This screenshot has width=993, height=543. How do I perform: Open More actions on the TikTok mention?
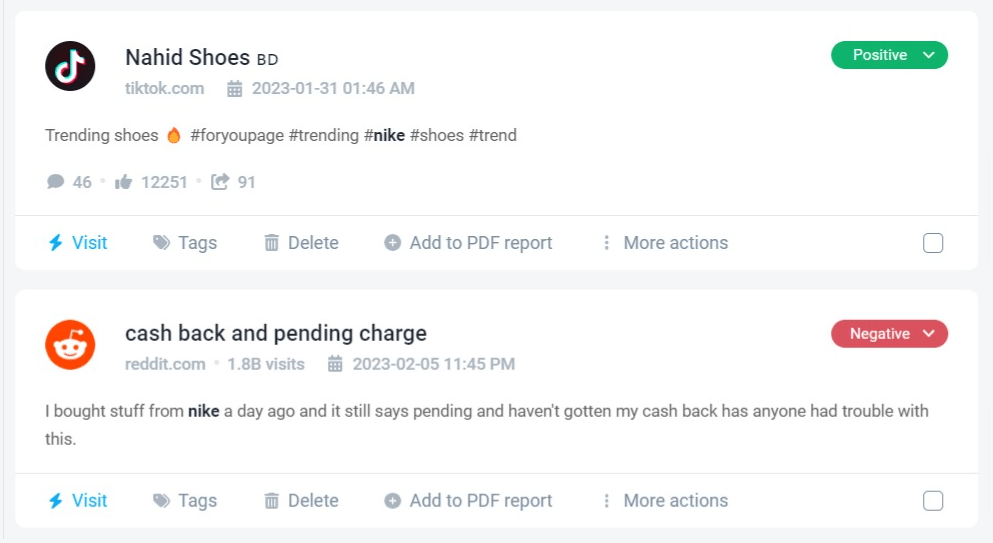(x=664, y=243)
